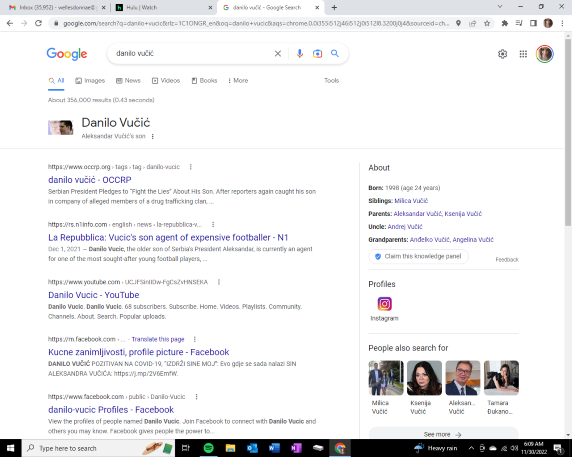Image resolution: width=572 pixels, height=457 pixels.
Task: Open Google account avatar
Action: (x=545, y=54)
